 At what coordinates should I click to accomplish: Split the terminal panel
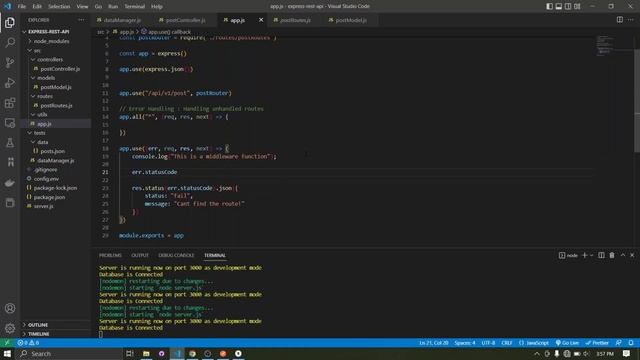click(x=601, y=255)
